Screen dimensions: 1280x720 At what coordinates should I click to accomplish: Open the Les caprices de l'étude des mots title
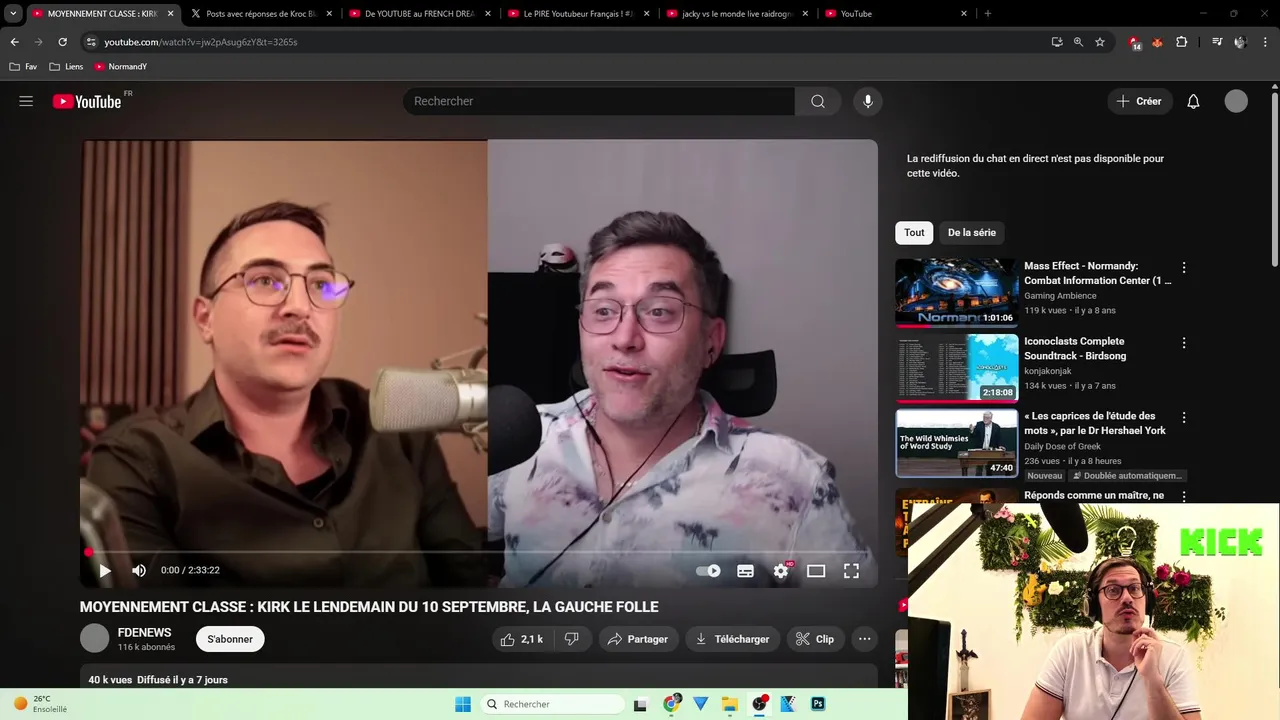[x=1095, y=423]
